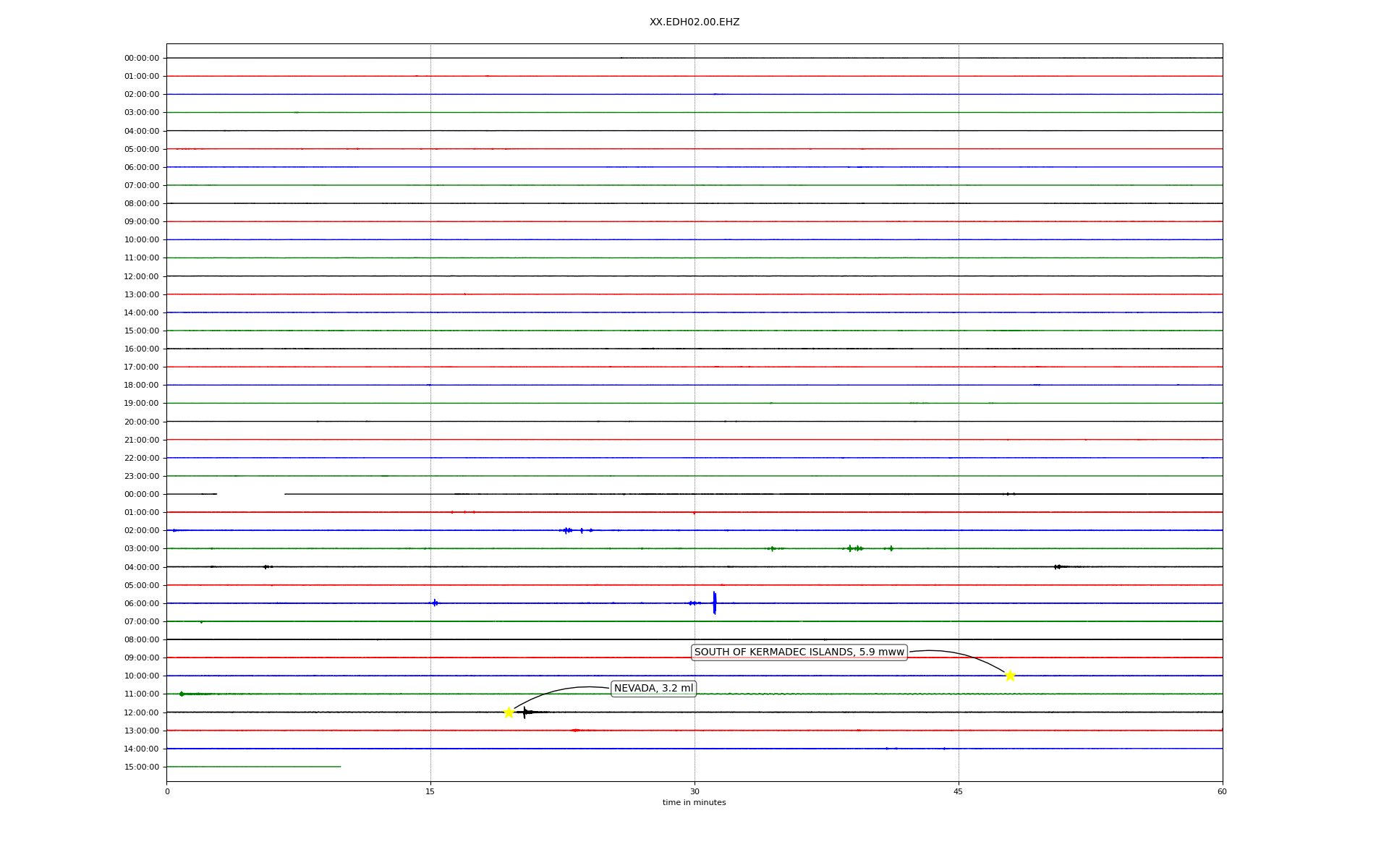Click the yellow star for the Kermadec Islands earthquake
The image size is (1389, 868).
click(1010, 676)
